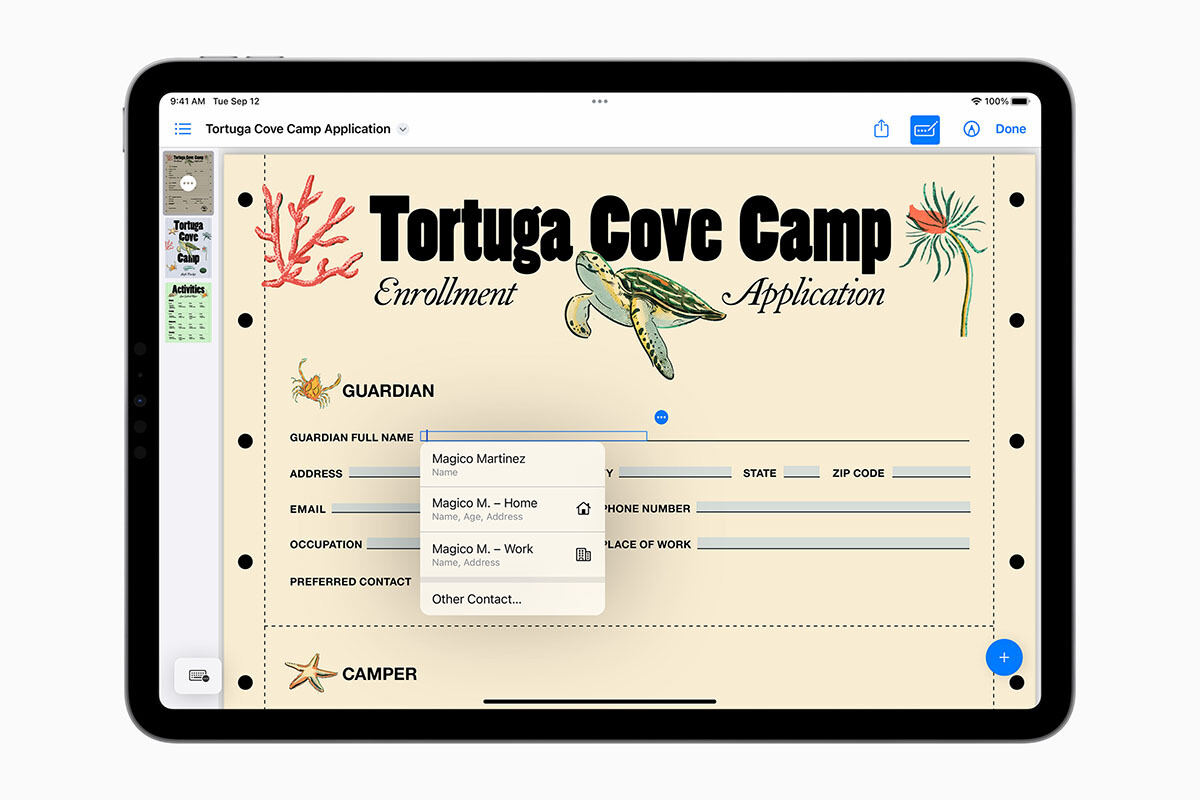1200x800 pixels.
Task: Select Other Contact… option
Action: 512,599
